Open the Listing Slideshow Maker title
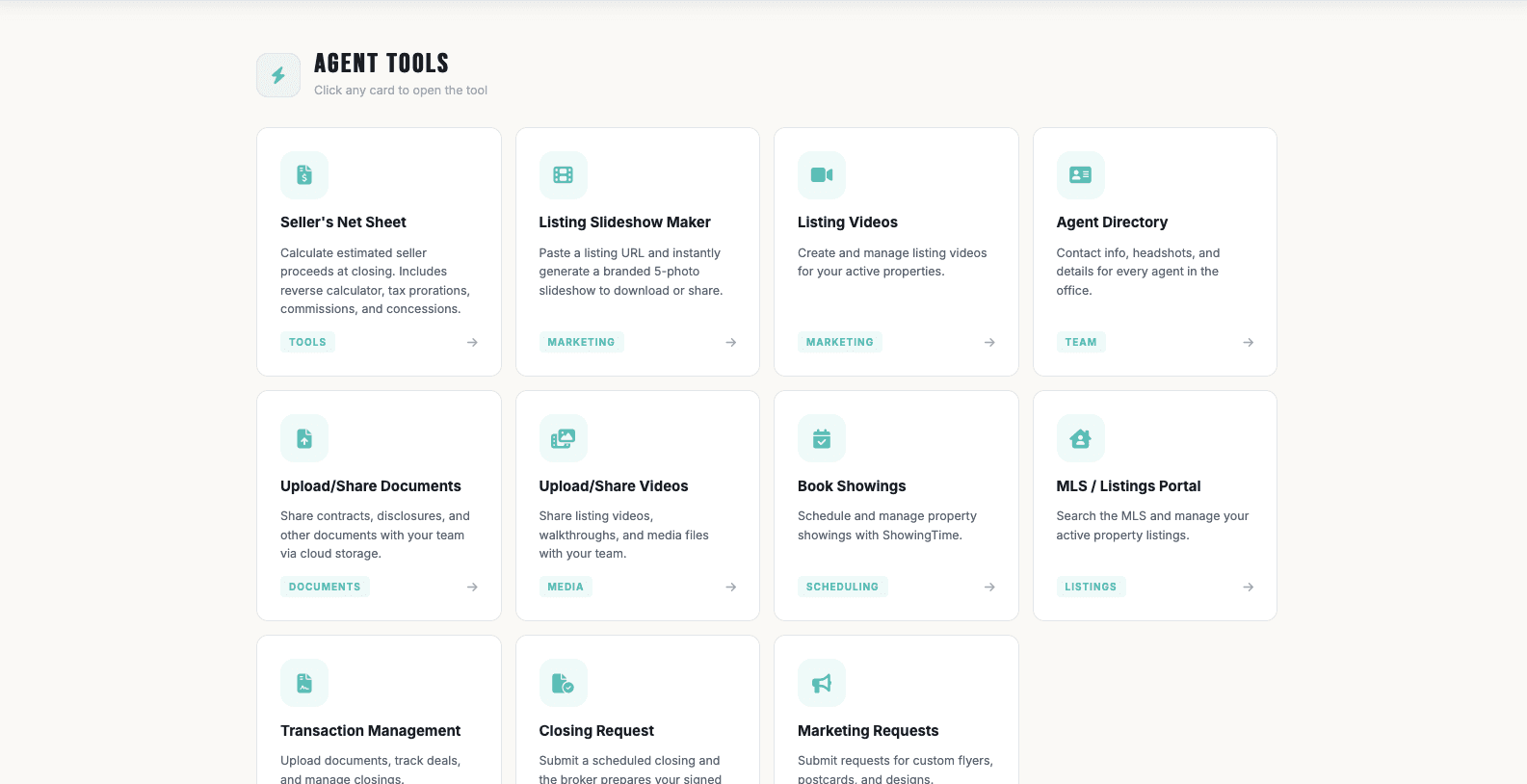The width and height of the screenshot is (1527, 784). point(624,222)
